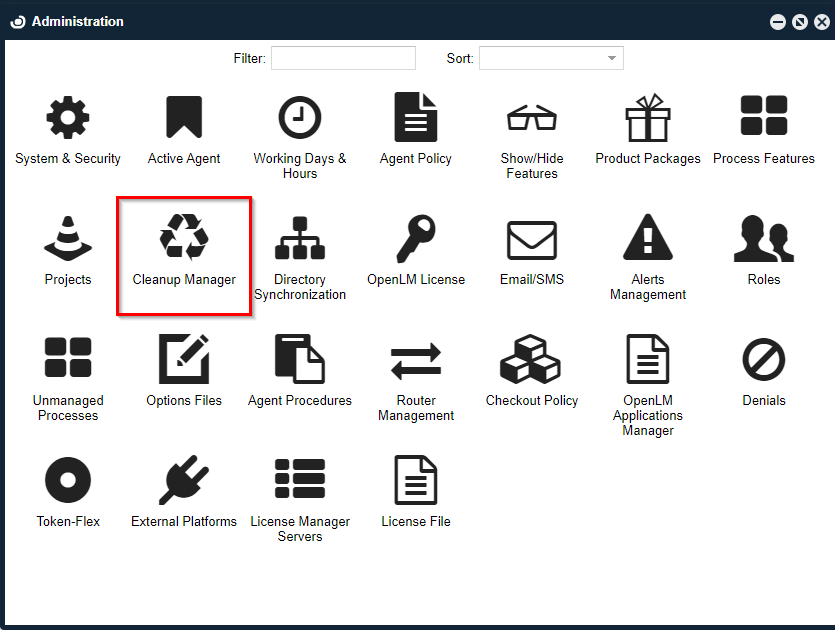Open Token-Flex disc icon
Screen dimensions: 835x630
[x=68, y=481]
